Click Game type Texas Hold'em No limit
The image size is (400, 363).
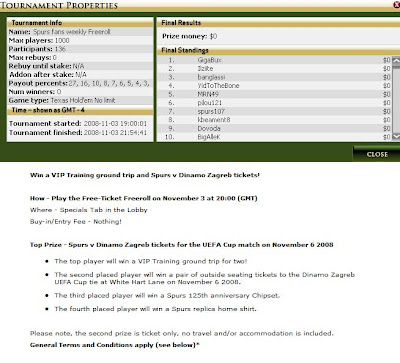[83, 100]
